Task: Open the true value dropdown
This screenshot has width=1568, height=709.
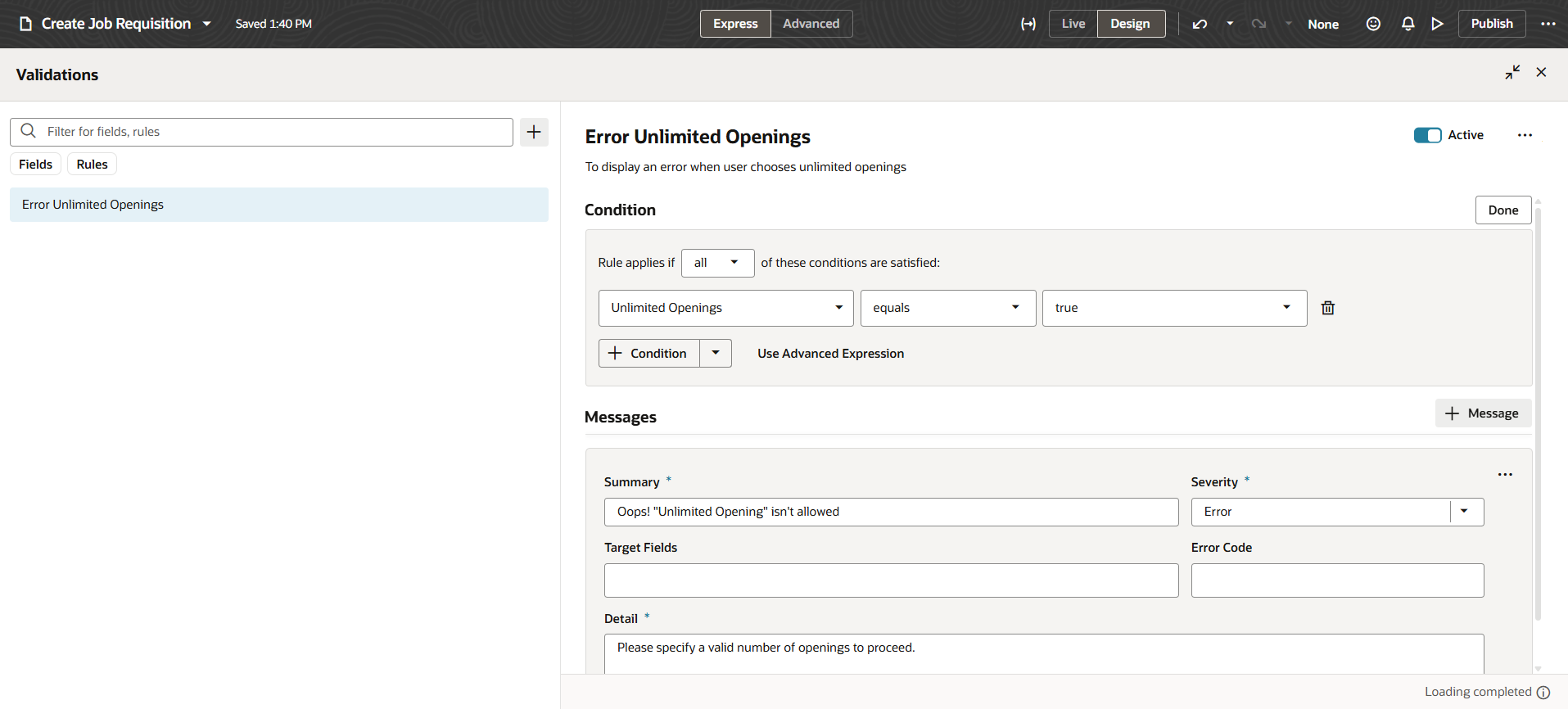Action: pos(1174,308)
